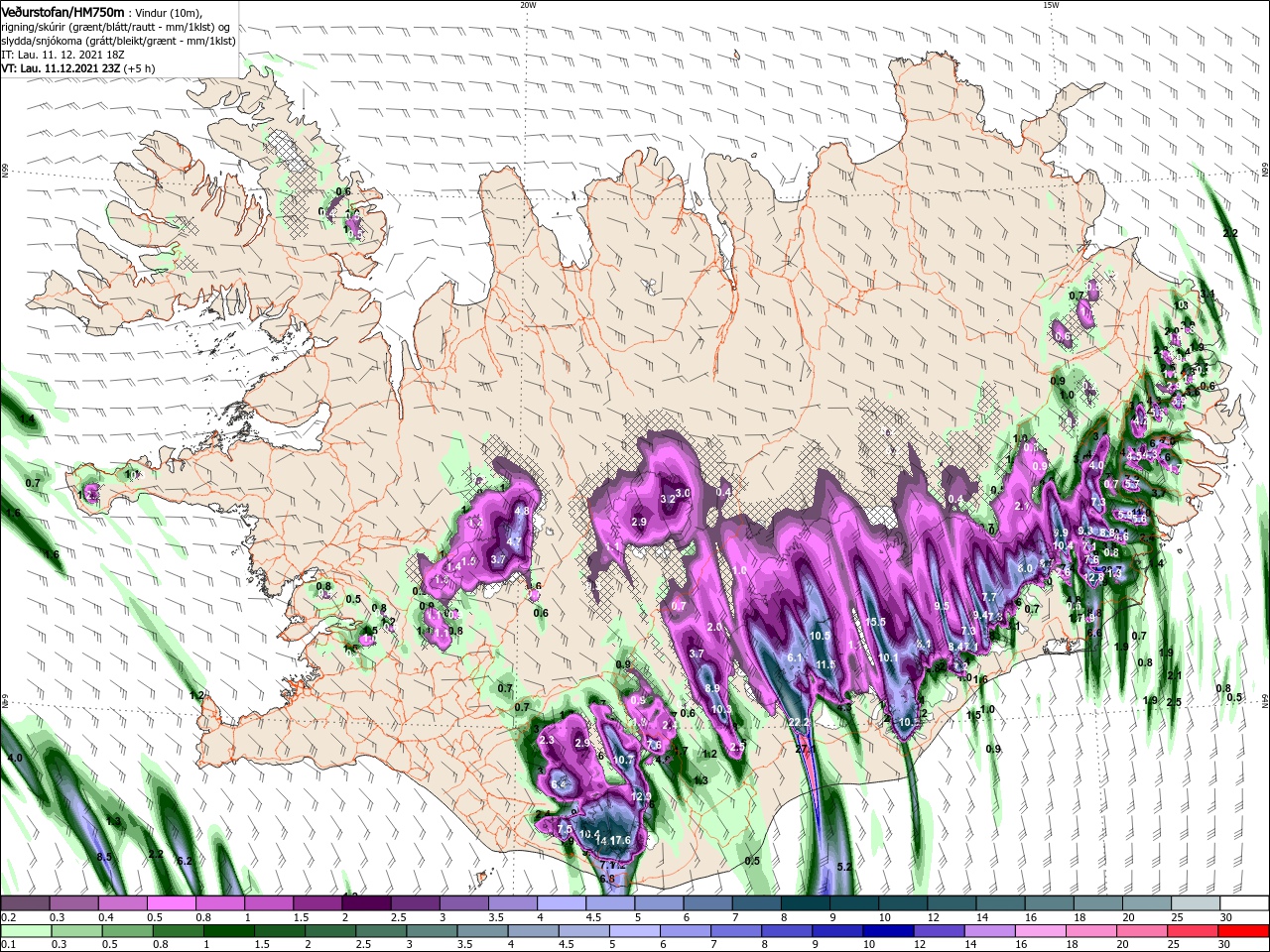
Task: Click the Veðurstofan/HM750m title text
Action: click(x=63, y=11)
